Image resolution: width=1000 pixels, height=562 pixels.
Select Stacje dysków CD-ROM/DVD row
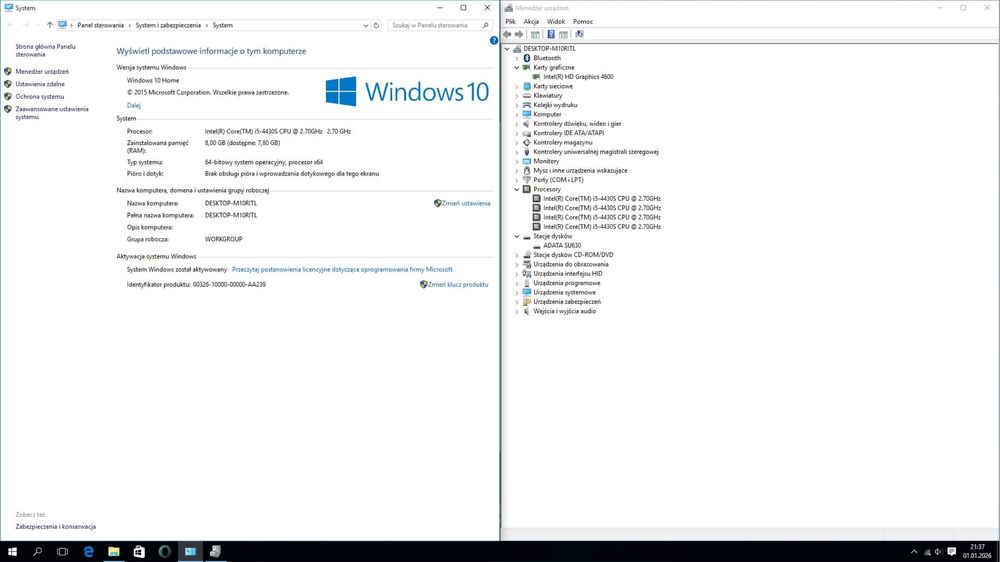573,255
